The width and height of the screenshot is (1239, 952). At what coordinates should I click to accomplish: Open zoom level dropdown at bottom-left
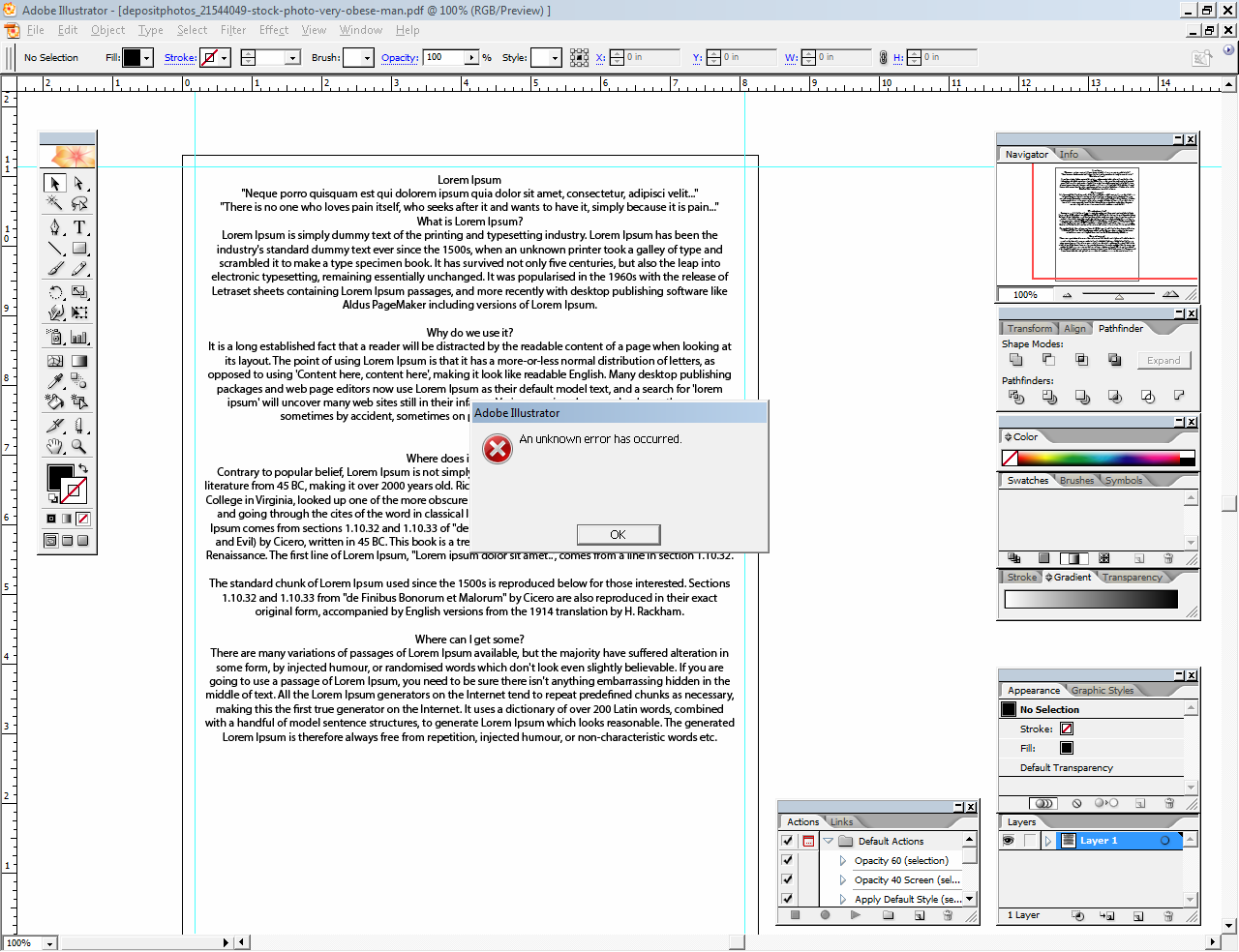click(49, 943)
